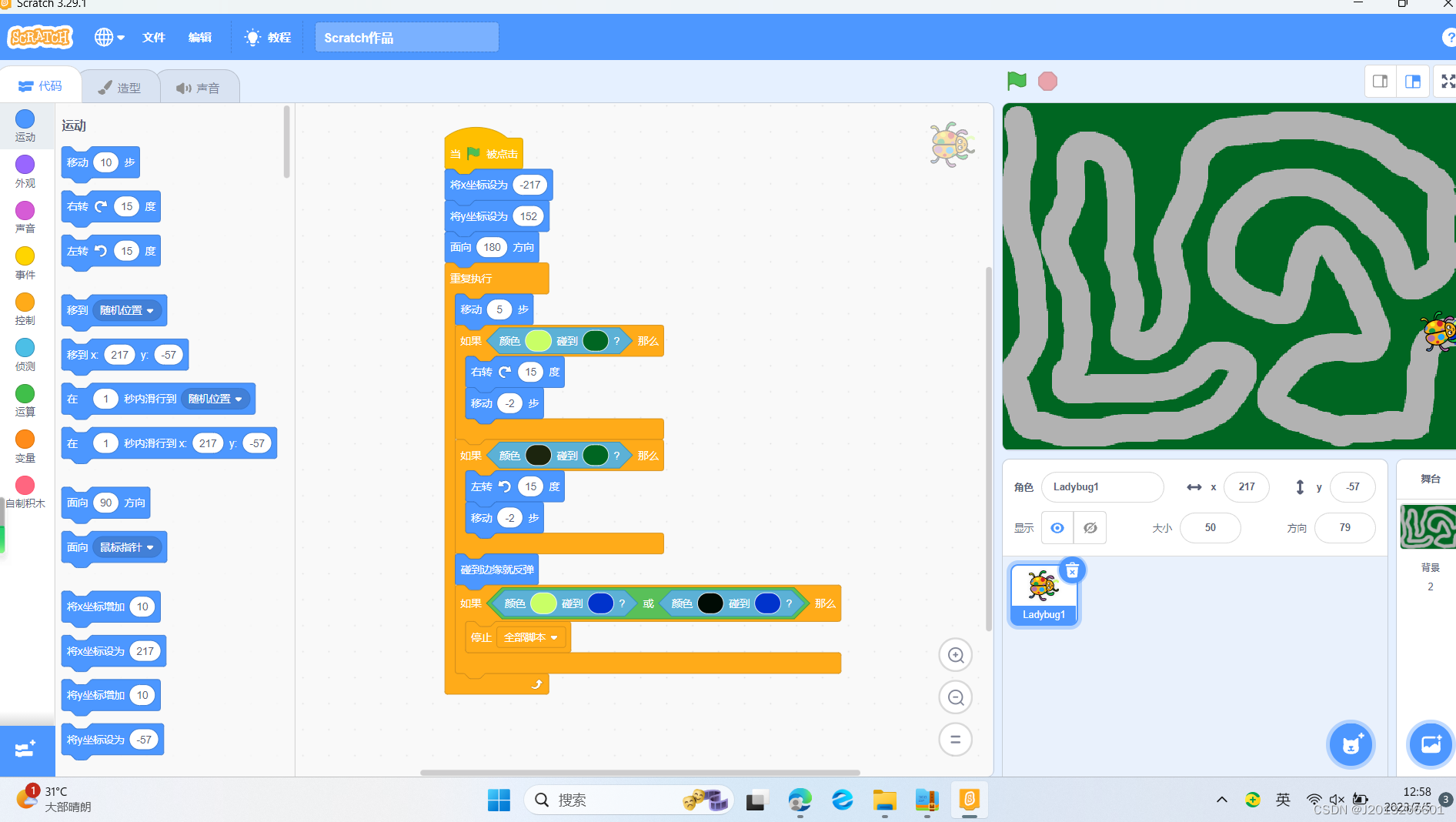The height and width of the screenshot is (822, 1456).
Task: Select the 运动 (Motion) block category
Action: pyautogui.click(x=25, y=126)
